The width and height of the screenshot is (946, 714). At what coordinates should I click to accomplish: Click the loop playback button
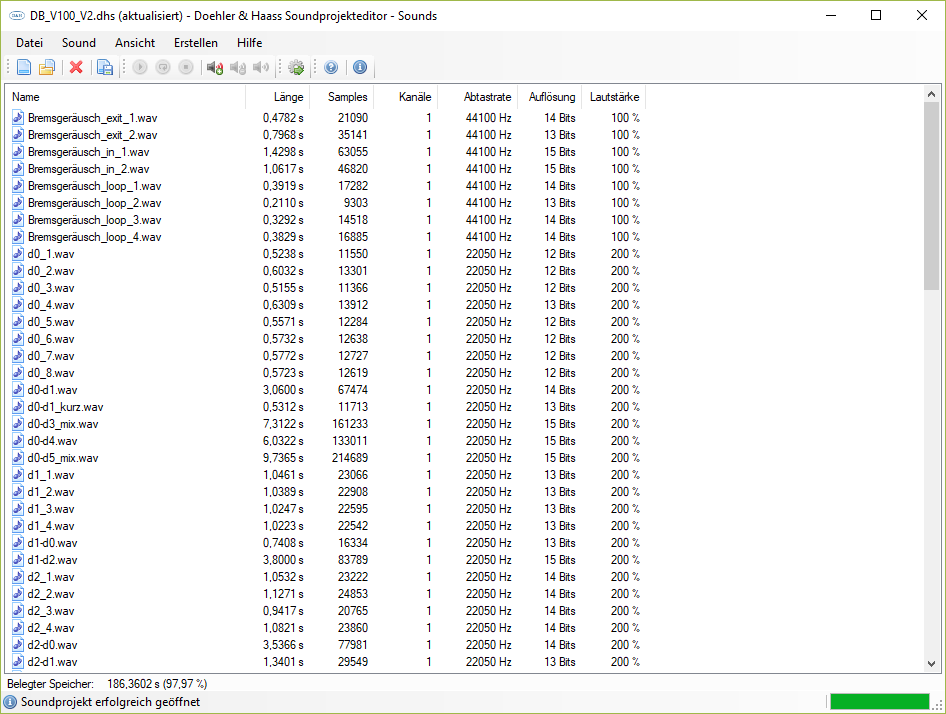(163, 67)
